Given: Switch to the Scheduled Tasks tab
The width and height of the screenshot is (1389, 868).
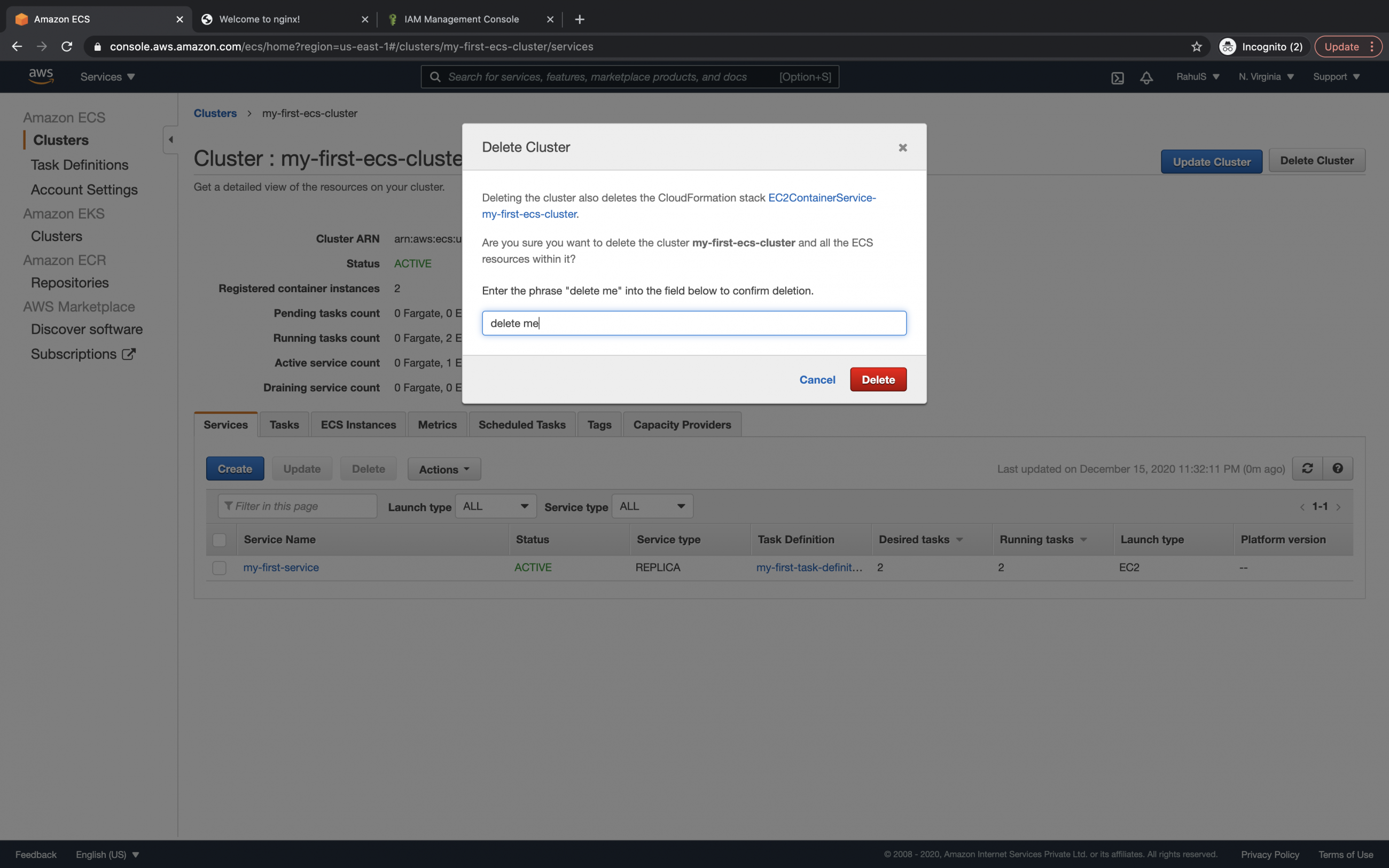Looking at the screenshot, I should [x=521, y=424].
